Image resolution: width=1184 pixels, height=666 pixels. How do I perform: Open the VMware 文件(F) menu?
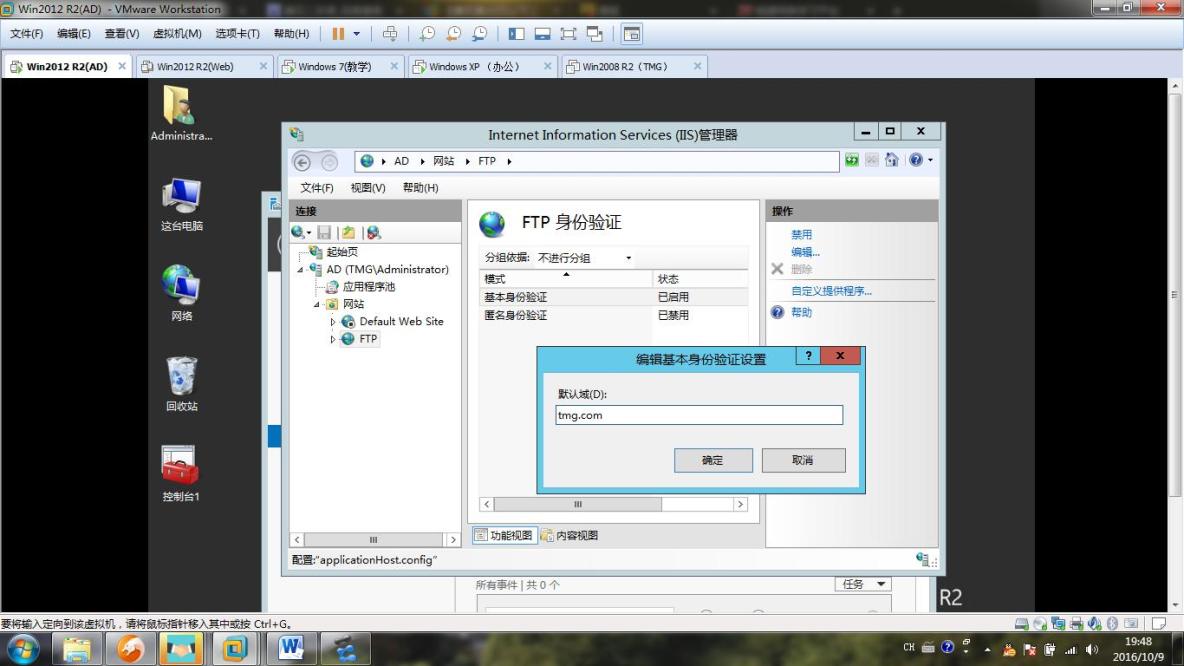tap(26, 34)
